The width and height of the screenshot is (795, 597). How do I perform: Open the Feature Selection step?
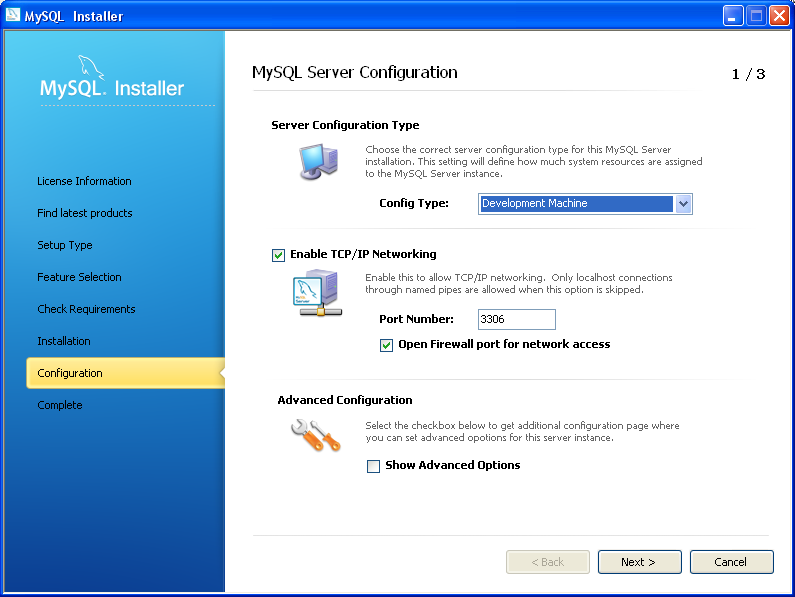pos(79,277)
